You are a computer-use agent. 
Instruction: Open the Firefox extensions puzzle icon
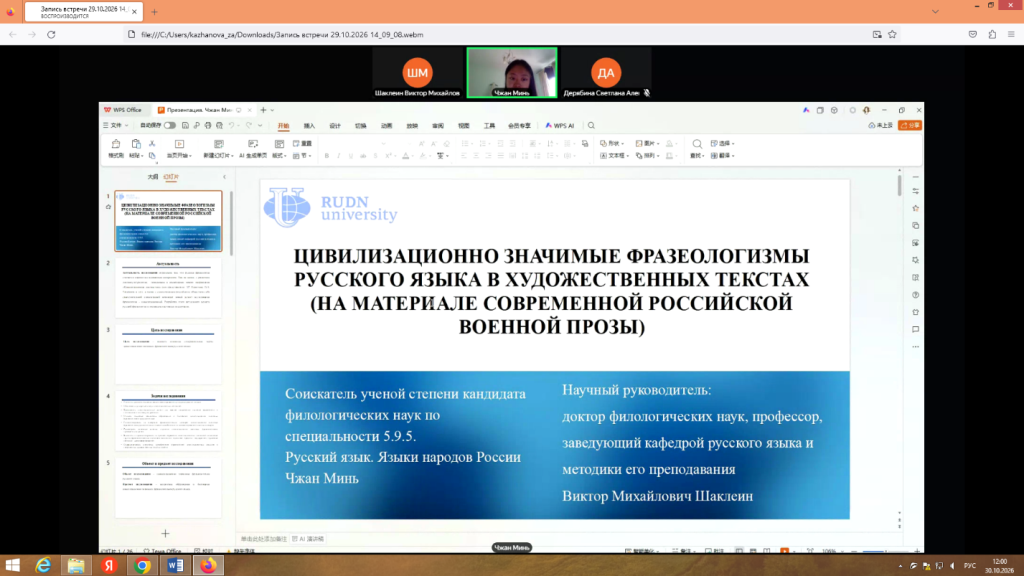coord(992,35)
